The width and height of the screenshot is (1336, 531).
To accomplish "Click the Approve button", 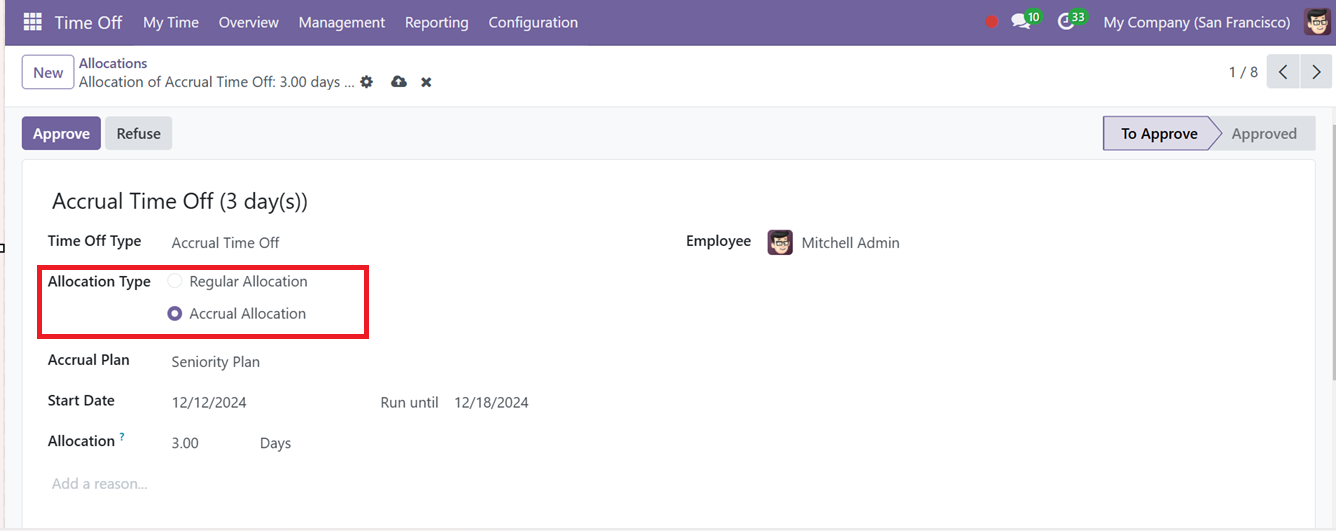I will tap(61, 133).
